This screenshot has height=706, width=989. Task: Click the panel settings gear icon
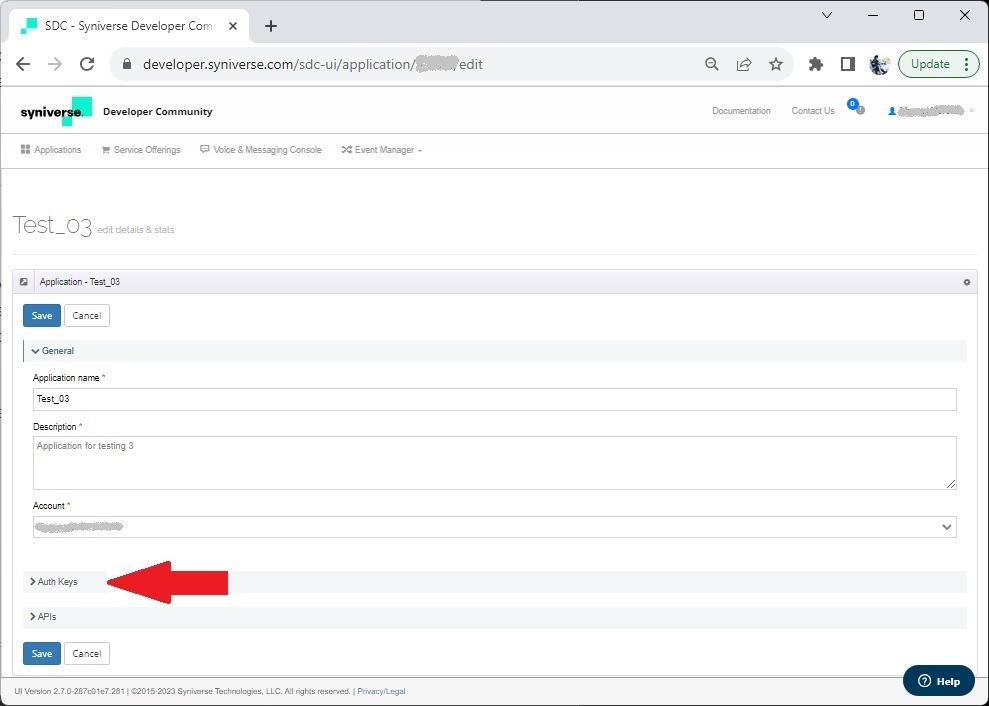(x=966, y=282)
